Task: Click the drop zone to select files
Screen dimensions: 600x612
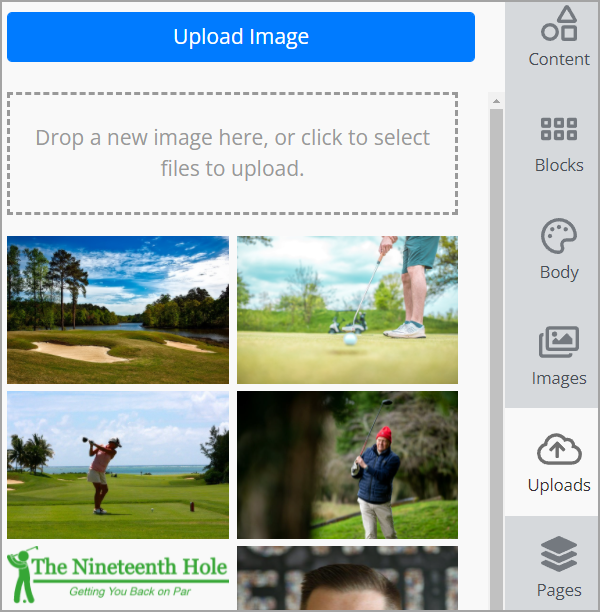Action: (232, 153)
